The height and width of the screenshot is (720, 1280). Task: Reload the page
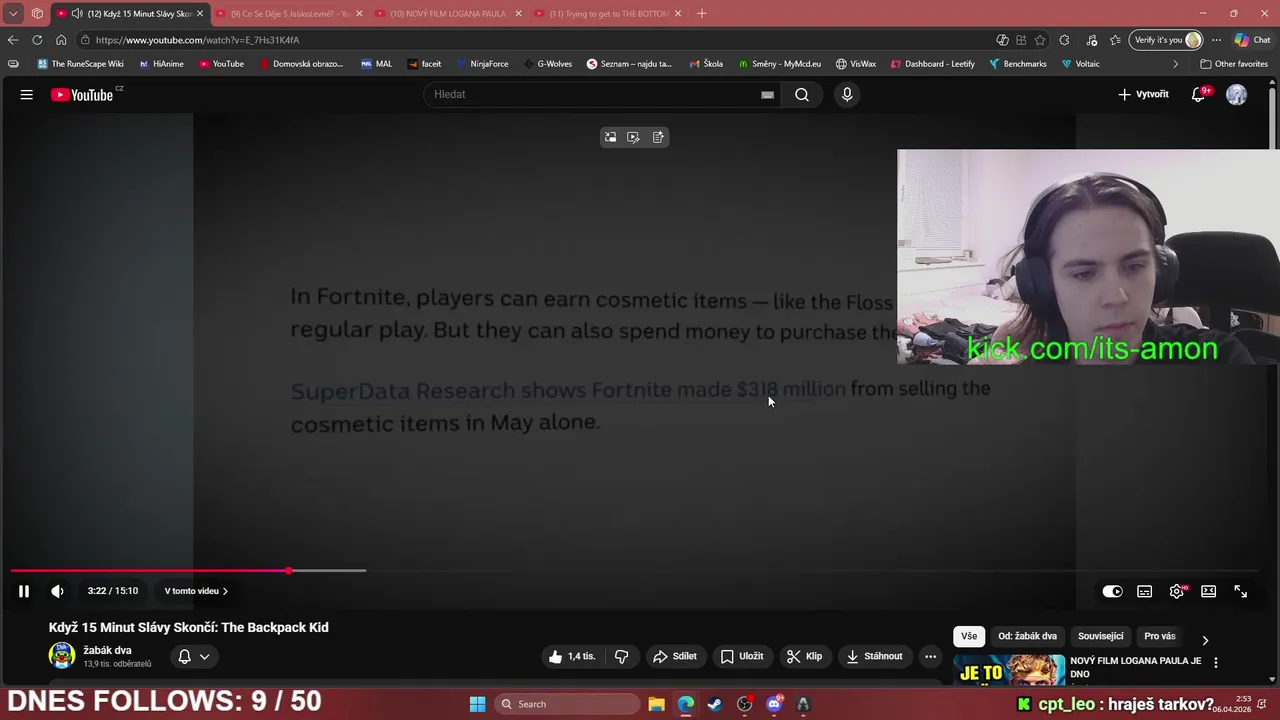tap(37, 40)
